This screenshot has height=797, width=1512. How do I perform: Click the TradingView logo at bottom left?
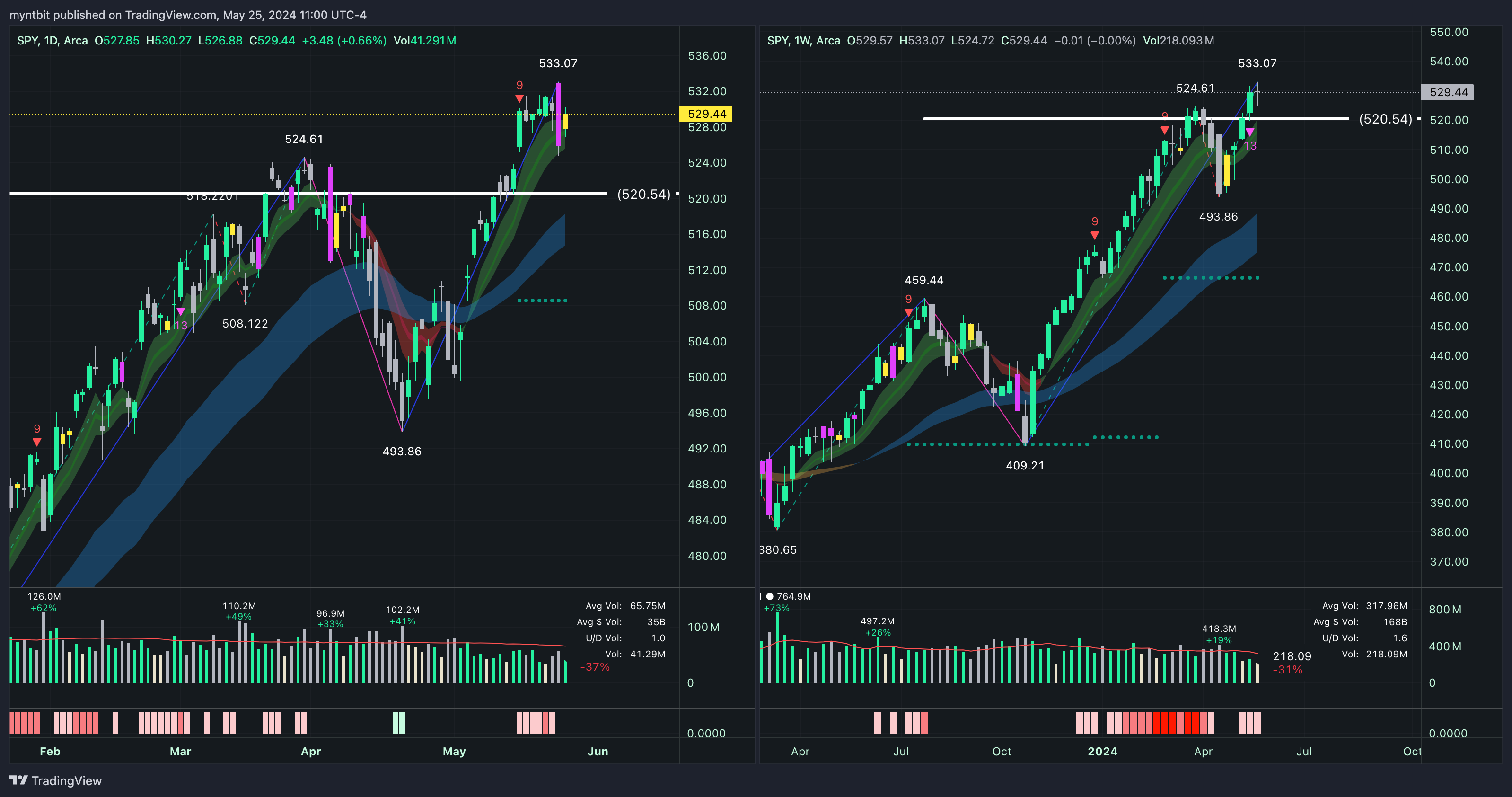(56, 780)
